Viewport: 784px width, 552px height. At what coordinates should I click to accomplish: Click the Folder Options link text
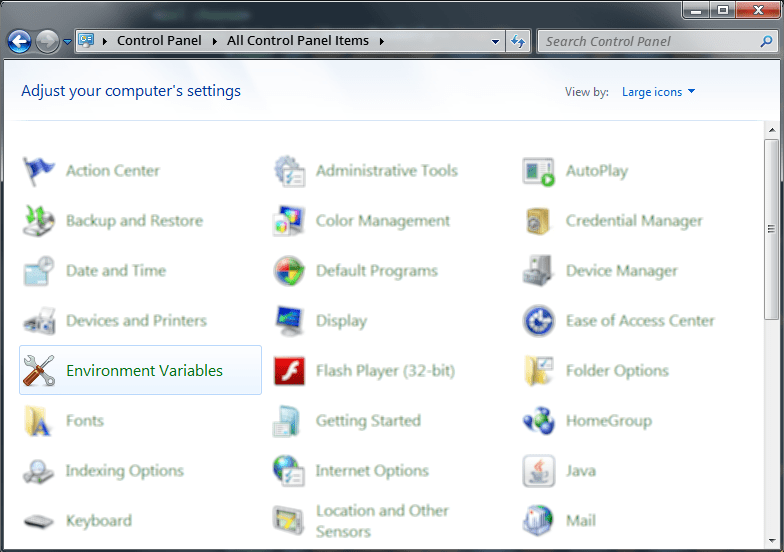pyautogui.click(x=618, y=371)
